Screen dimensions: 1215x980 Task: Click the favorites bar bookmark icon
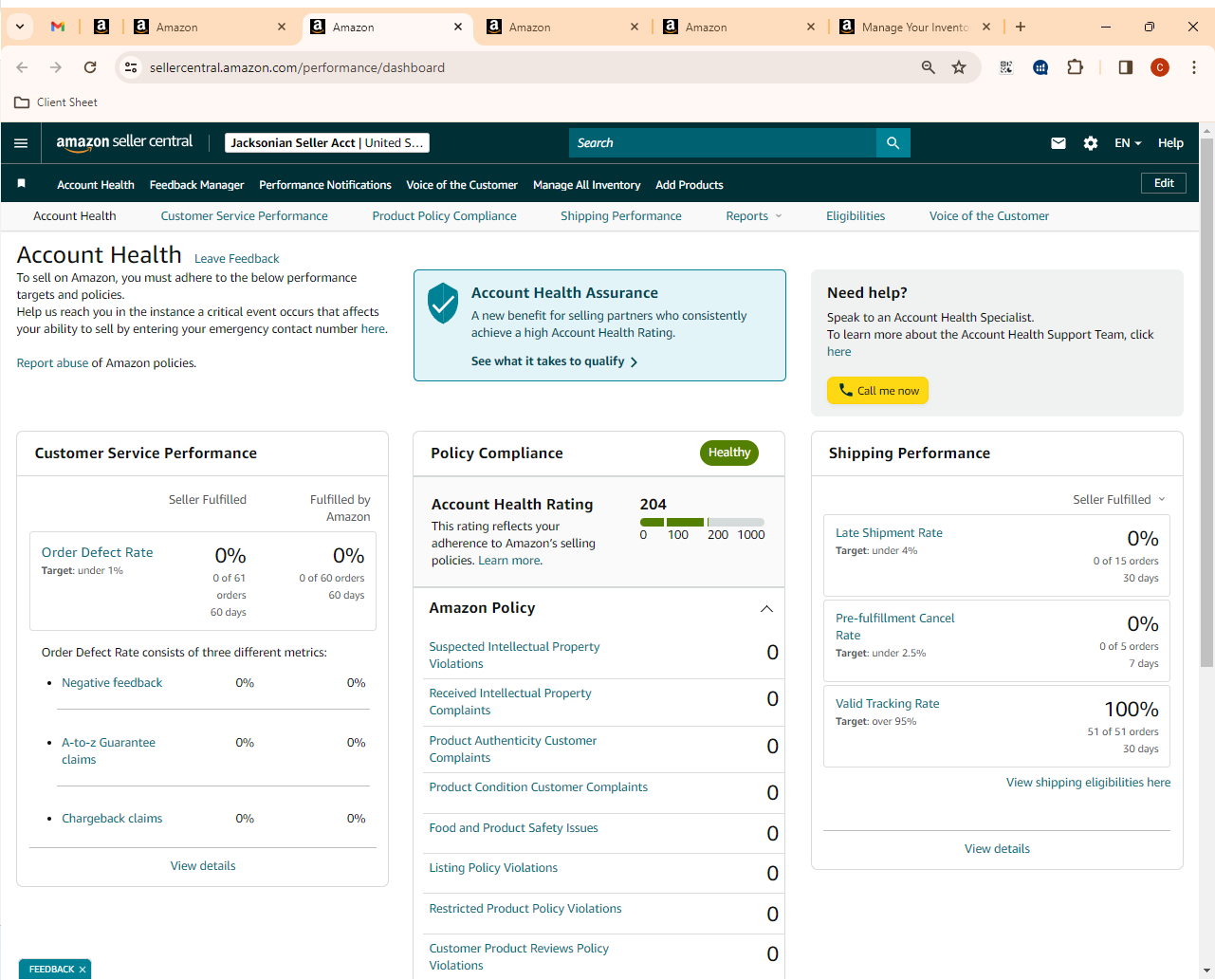click(21, 184)
